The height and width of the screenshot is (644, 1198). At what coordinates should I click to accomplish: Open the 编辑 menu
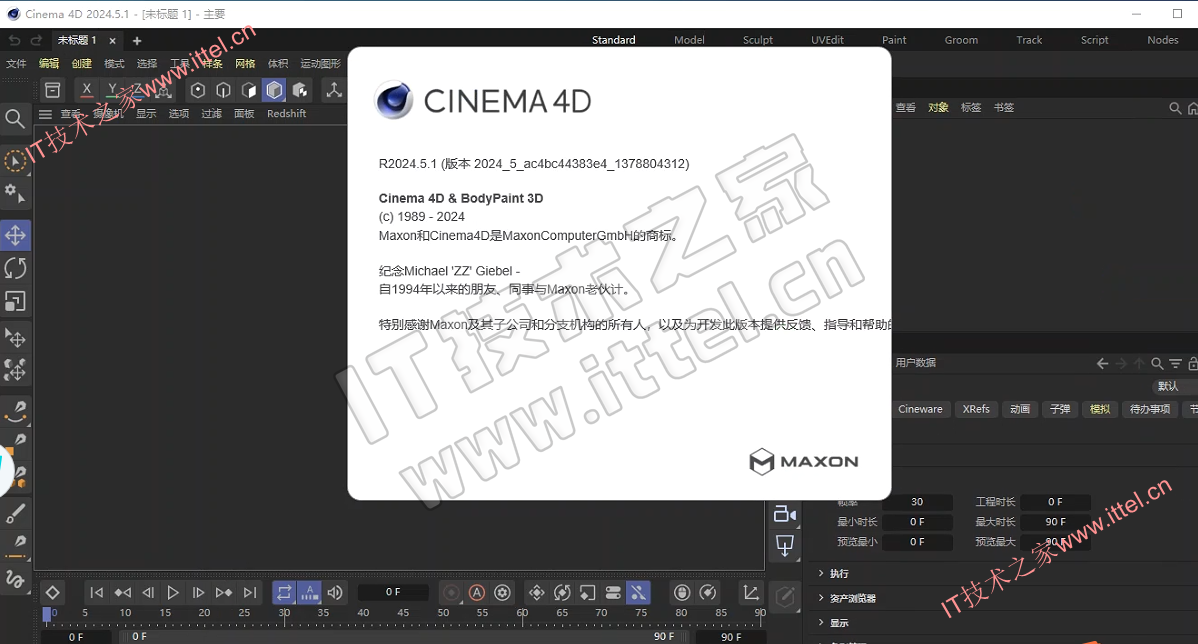click(49, 63)
